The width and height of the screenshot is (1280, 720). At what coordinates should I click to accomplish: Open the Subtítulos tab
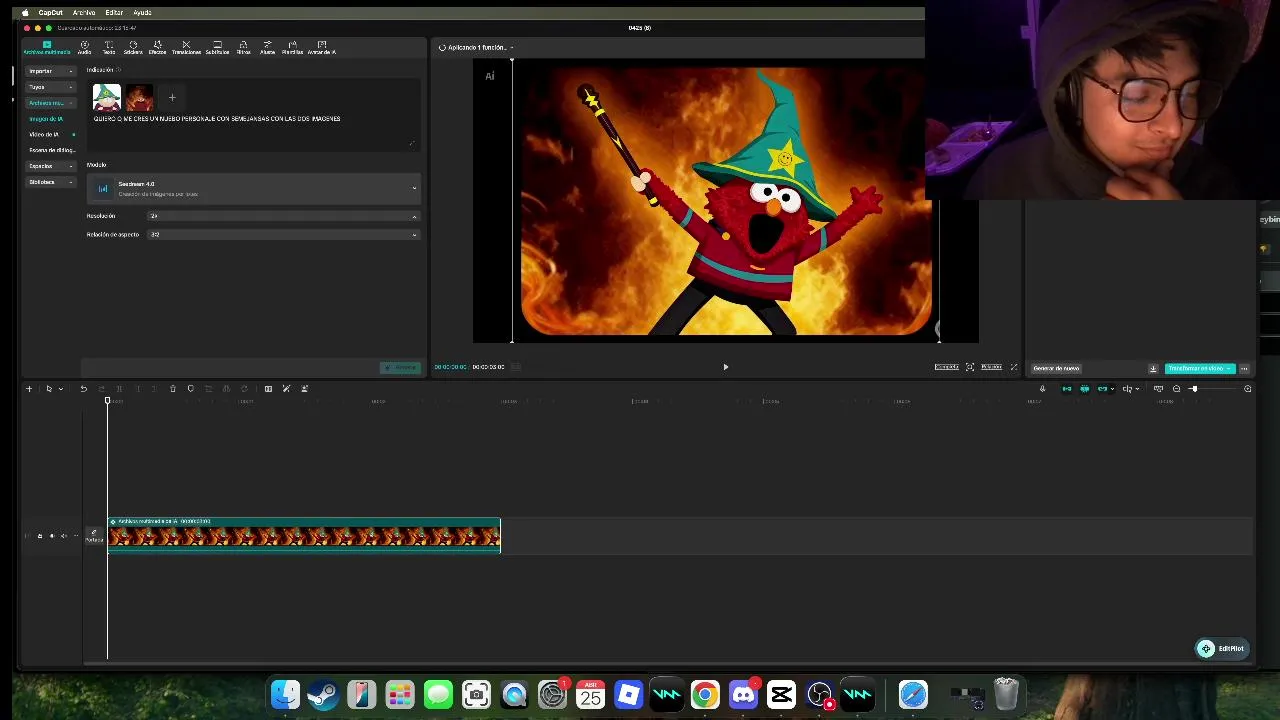tap(217, 47)
